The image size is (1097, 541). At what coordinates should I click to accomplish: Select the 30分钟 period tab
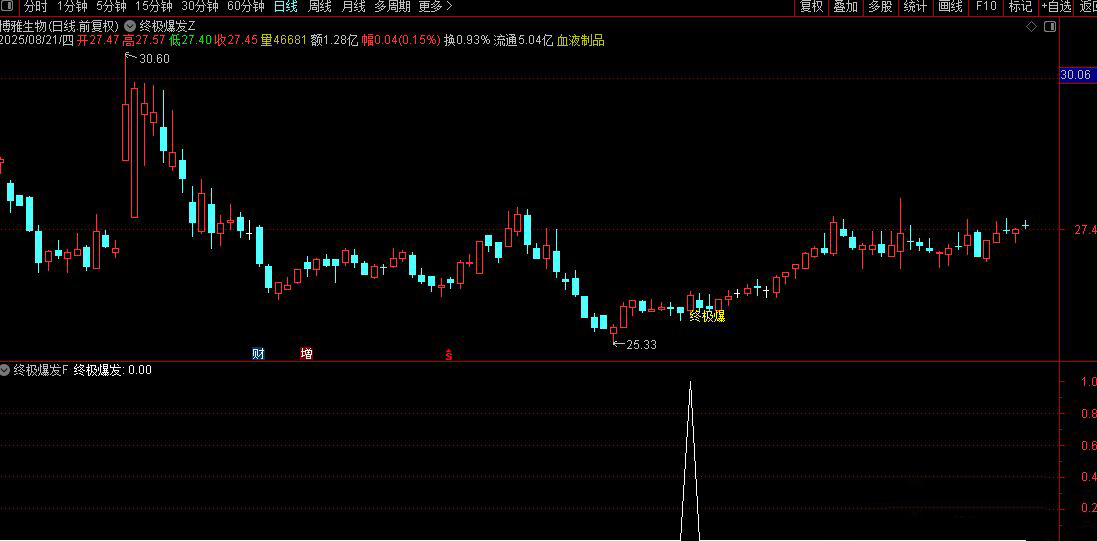tap(199, 7)
